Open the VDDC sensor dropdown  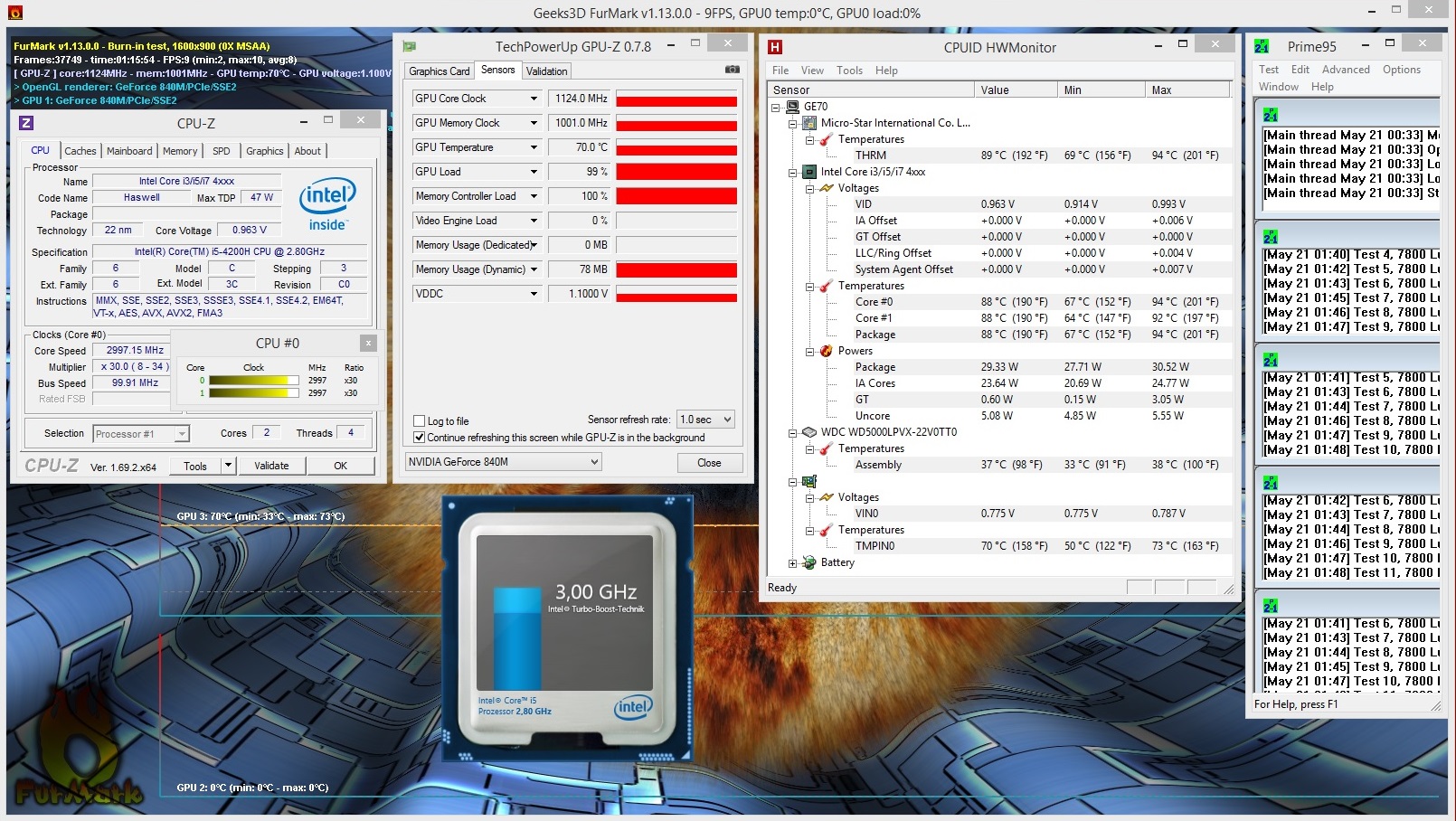pyautogui.click(x=534, y=294)
